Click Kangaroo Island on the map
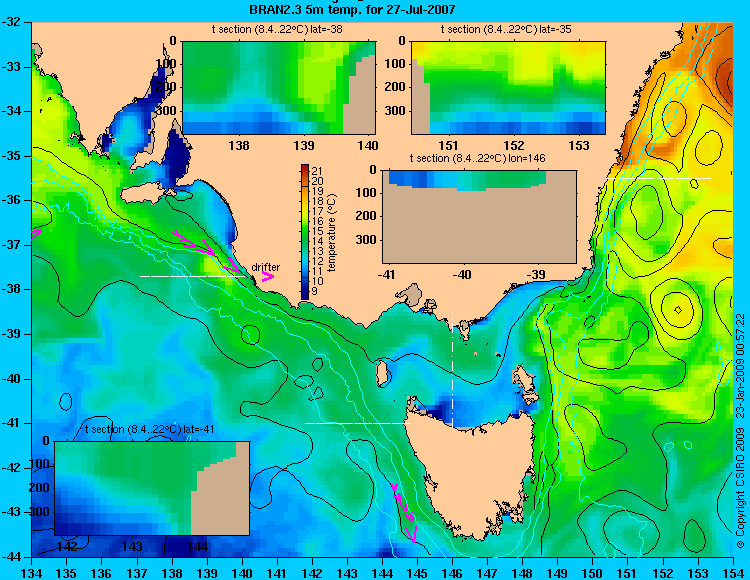 (143, 193)
